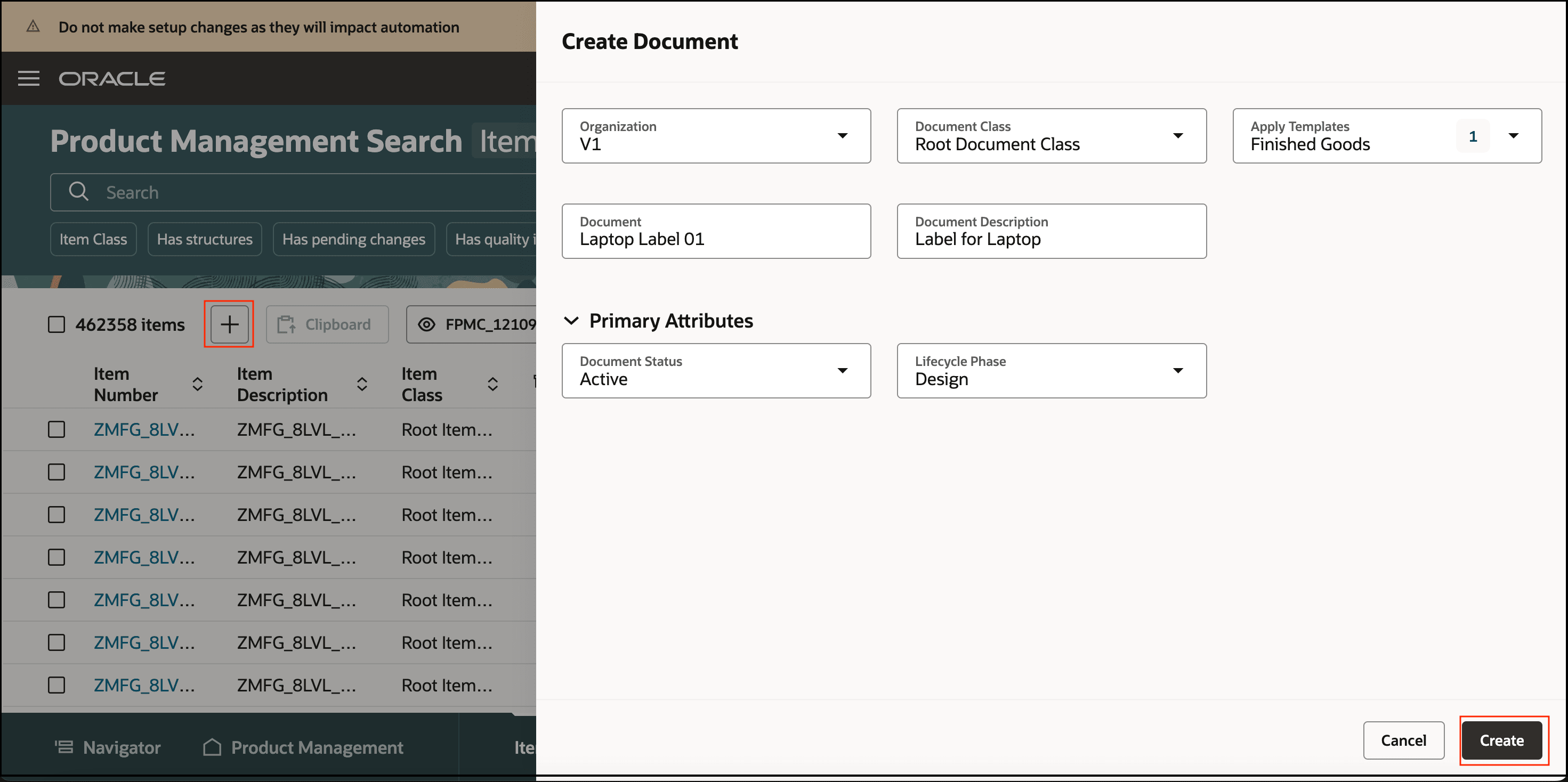This screenshot has height=782, width=1568.
Task: Click the magnifier search icon
Action: pos(78,192)
